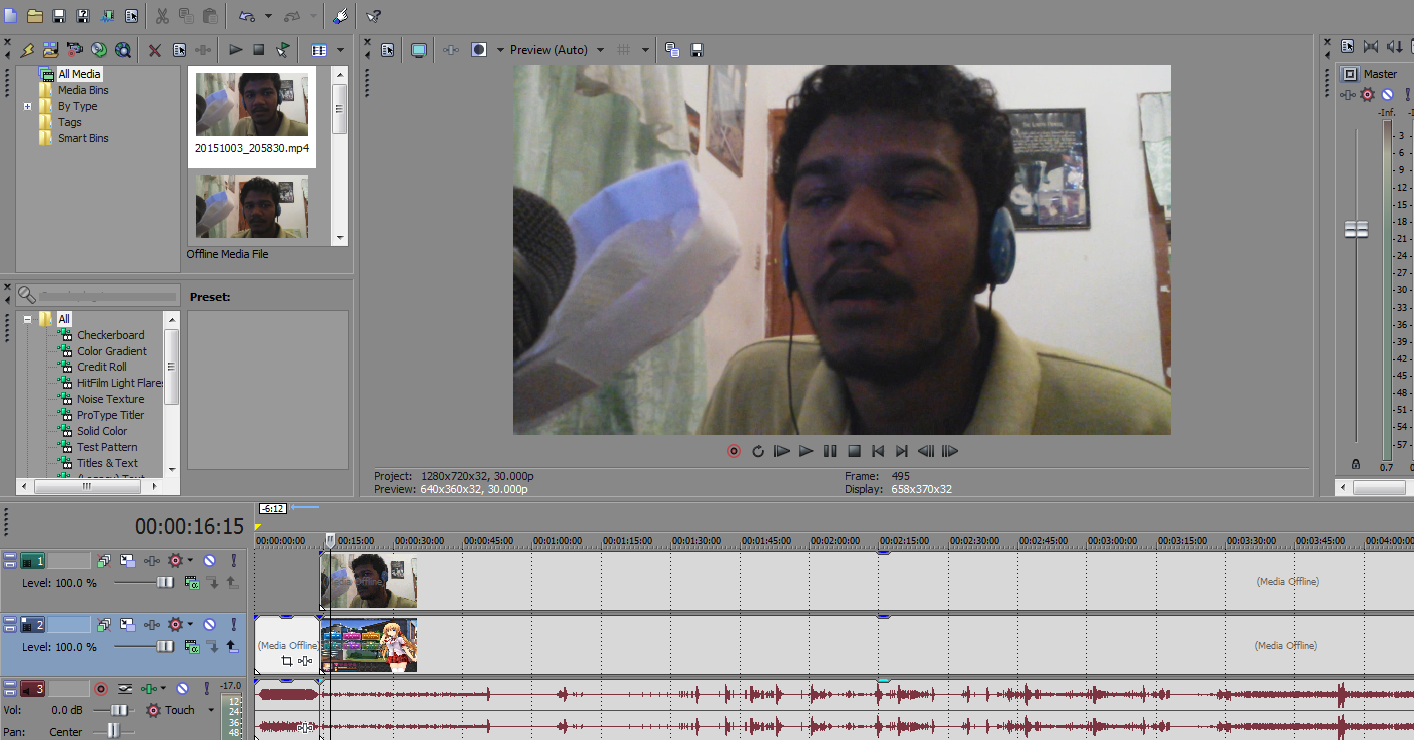Image resolution: width=1414 pixels, height=740 pixels.
Task: Click the Import Media icon
Action: click(x=50, y=49)
